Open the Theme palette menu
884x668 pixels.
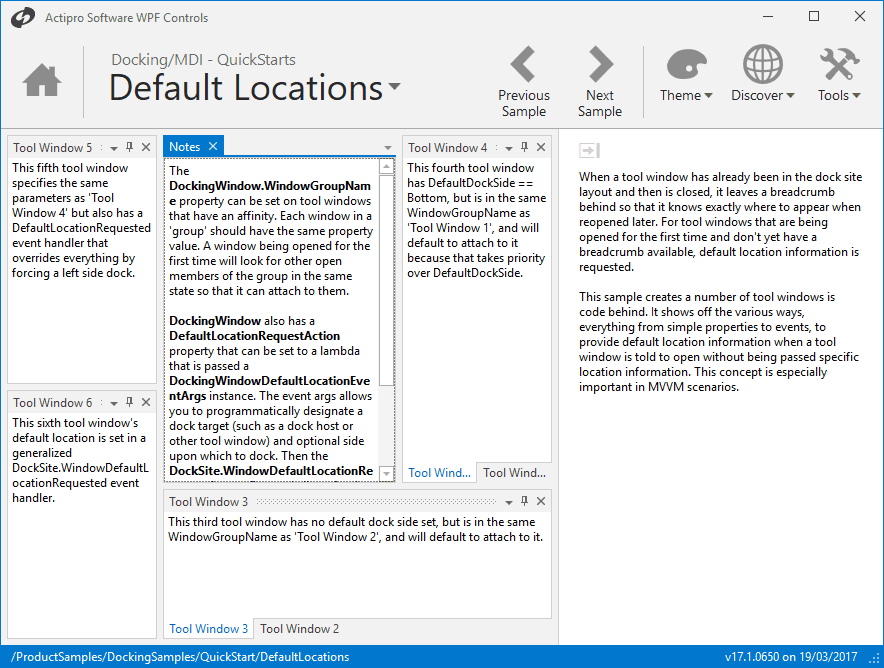(686, 75)
